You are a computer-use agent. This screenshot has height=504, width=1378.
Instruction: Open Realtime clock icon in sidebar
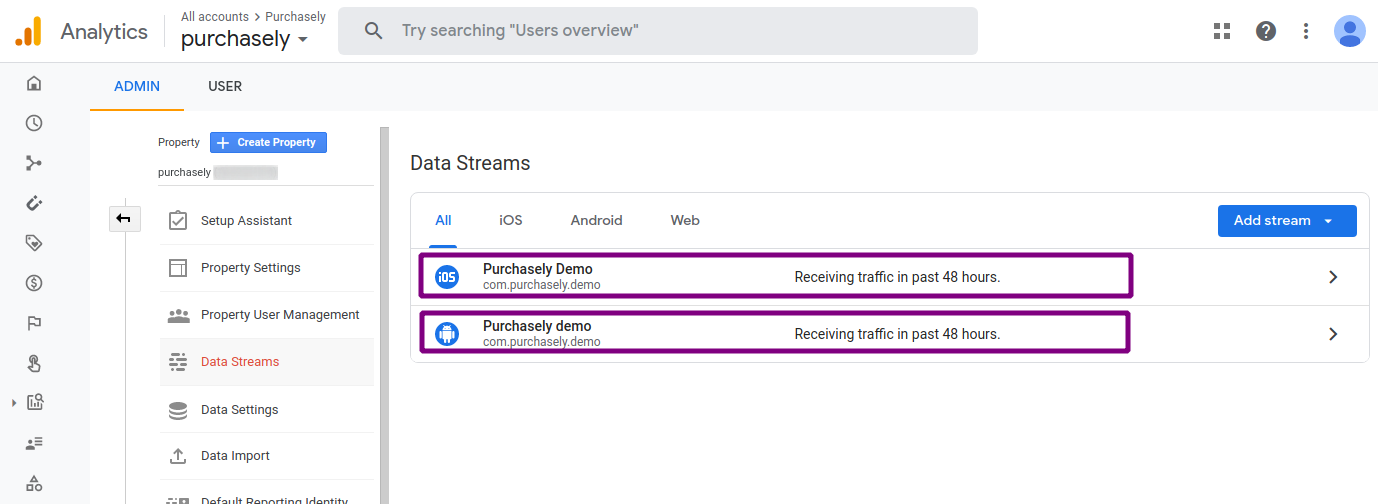[x=34, y=123]
